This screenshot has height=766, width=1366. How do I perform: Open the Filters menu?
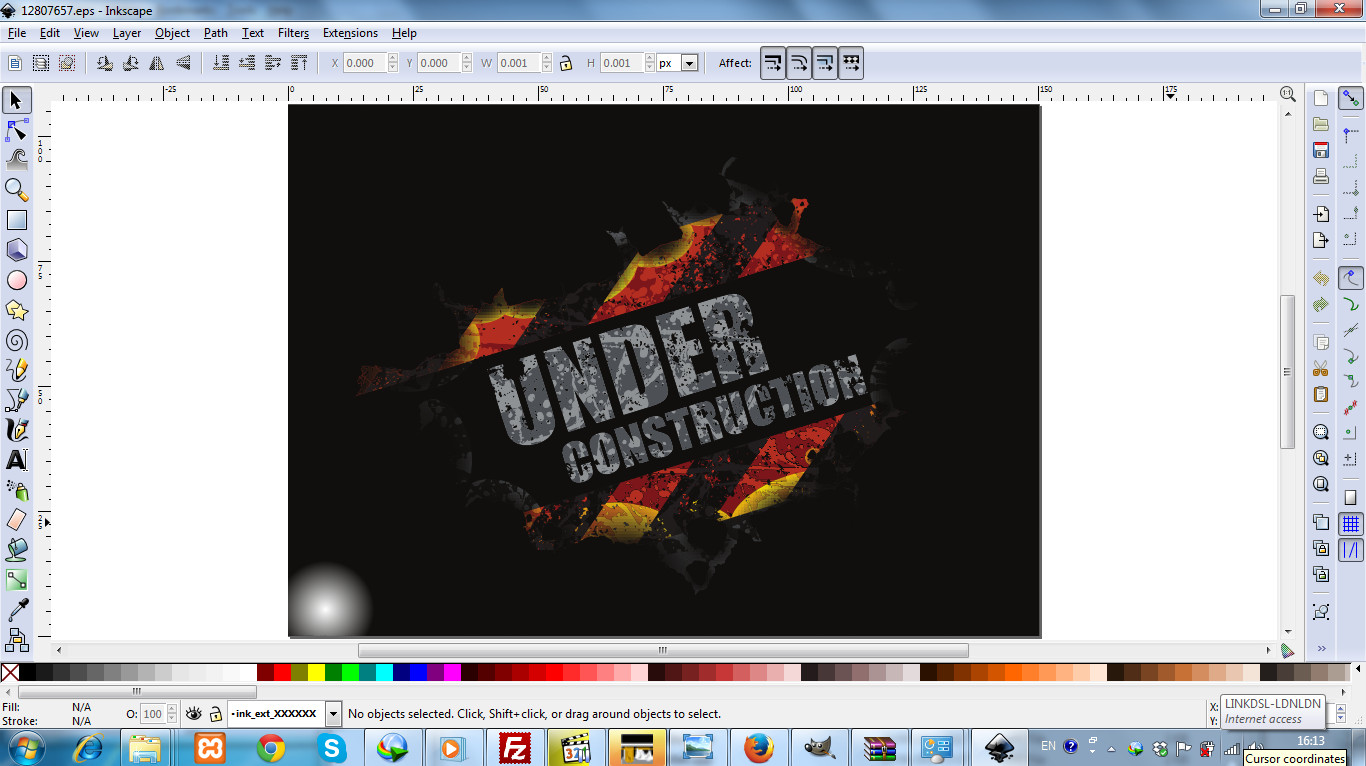(x=293, y=33)
